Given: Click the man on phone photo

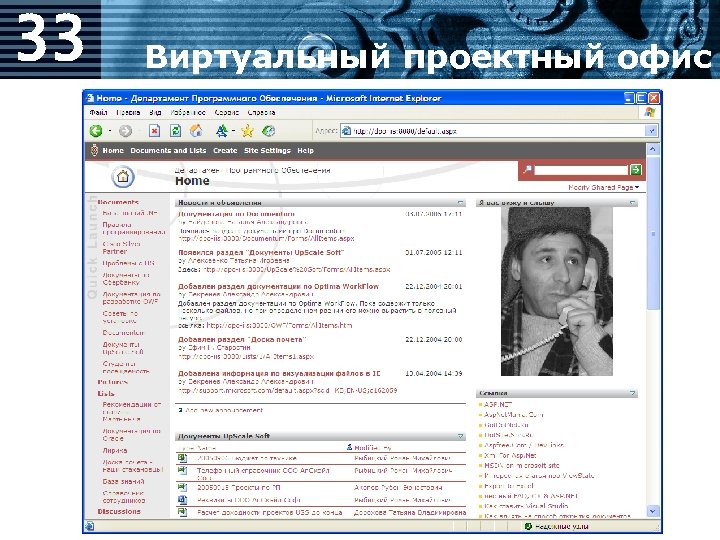Looking at the screenshot, I should click(x=557, y=291).
